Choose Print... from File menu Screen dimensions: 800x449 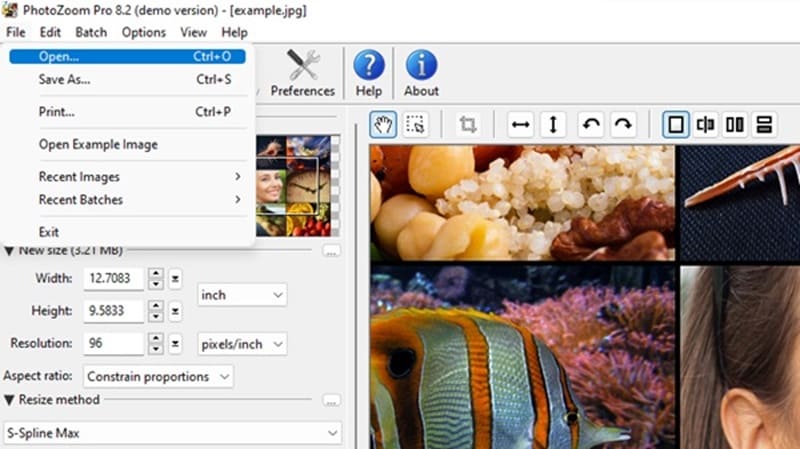click(x=127, y=111)
